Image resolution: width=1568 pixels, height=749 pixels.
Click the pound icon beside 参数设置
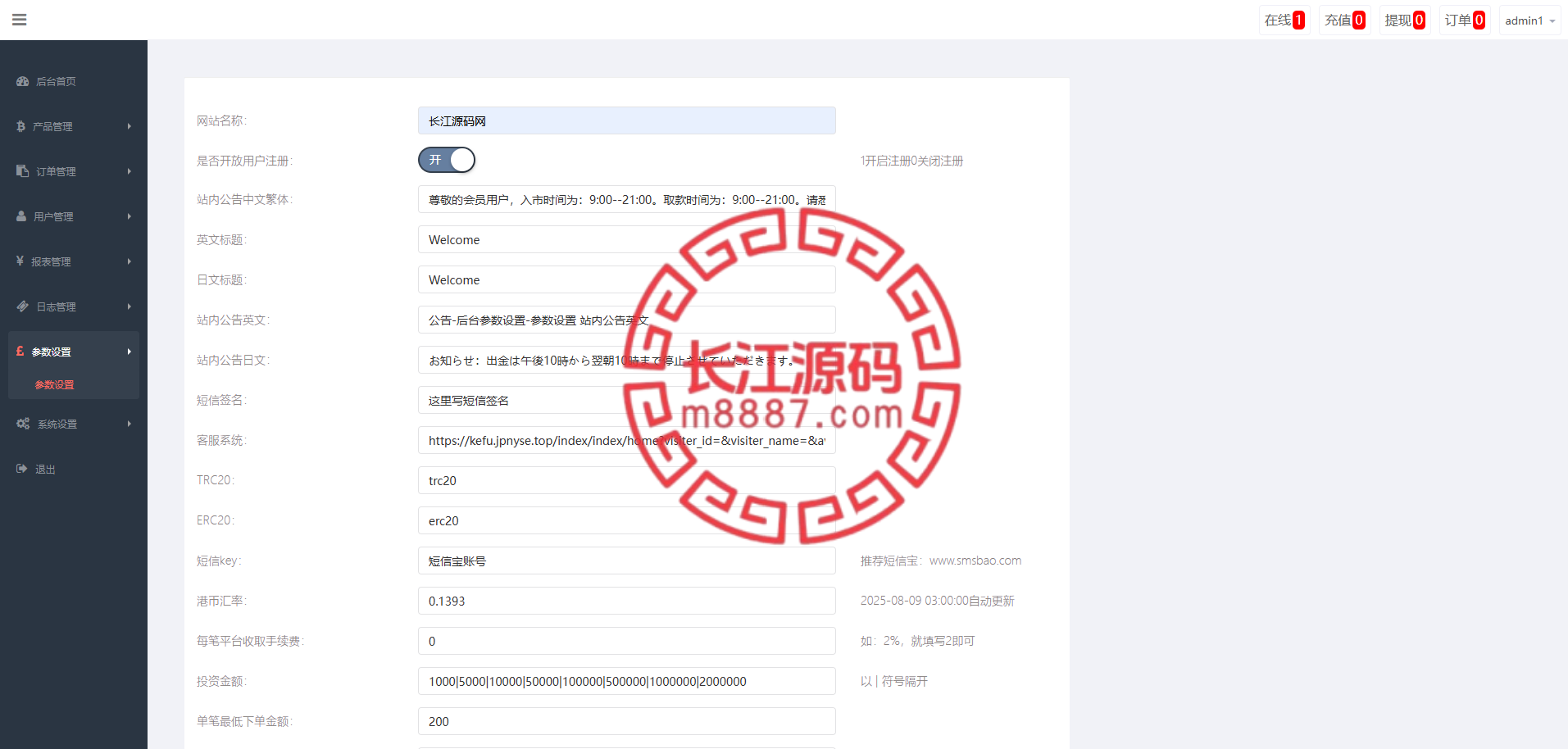20,352
